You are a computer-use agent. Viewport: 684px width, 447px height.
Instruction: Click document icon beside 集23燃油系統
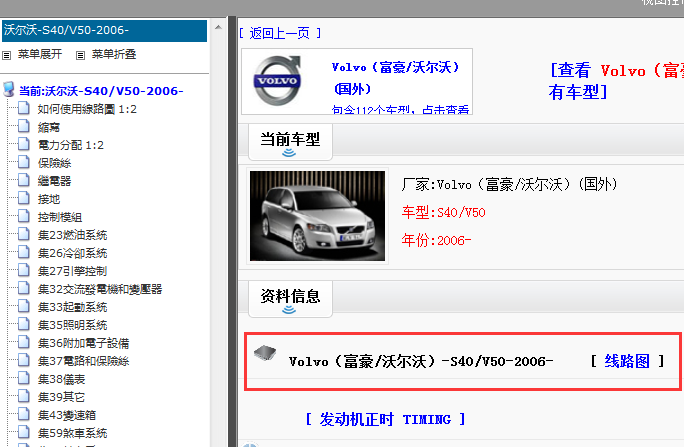[x=24, y=234]
